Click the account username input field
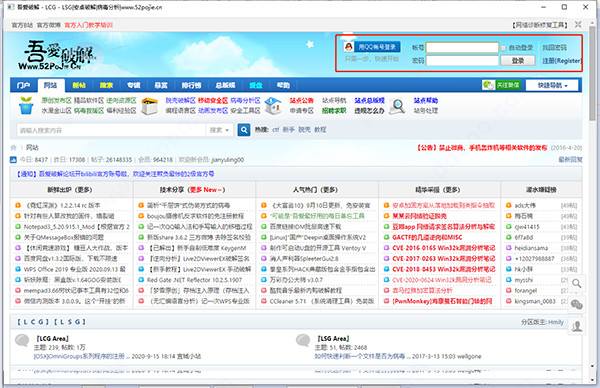 pos(462,47)
